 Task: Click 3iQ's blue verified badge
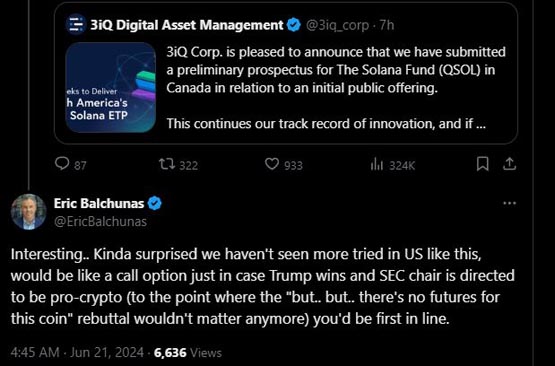(x=293, y=25)
